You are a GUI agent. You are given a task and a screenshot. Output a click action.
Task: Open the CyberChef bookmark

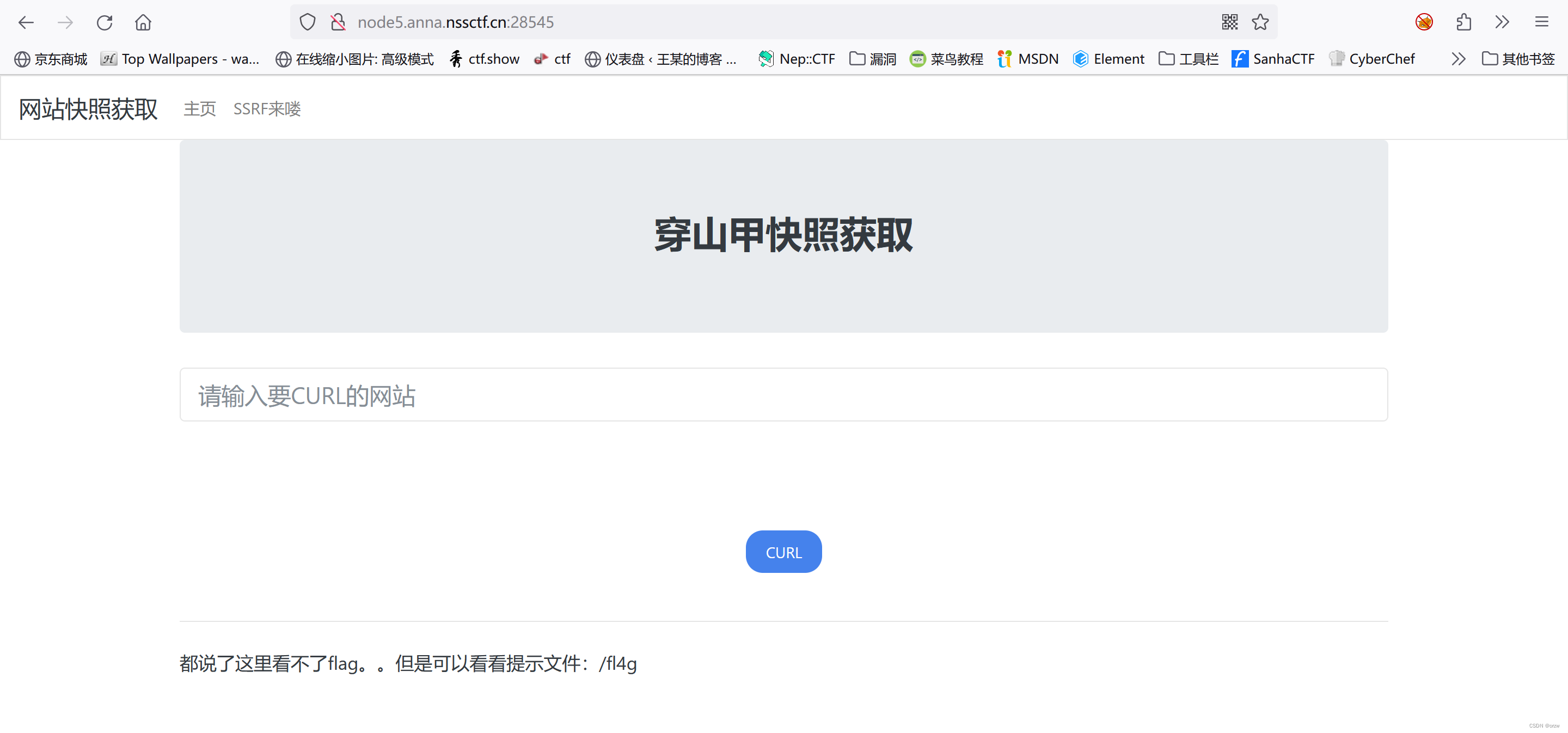tap(1372, 59)
